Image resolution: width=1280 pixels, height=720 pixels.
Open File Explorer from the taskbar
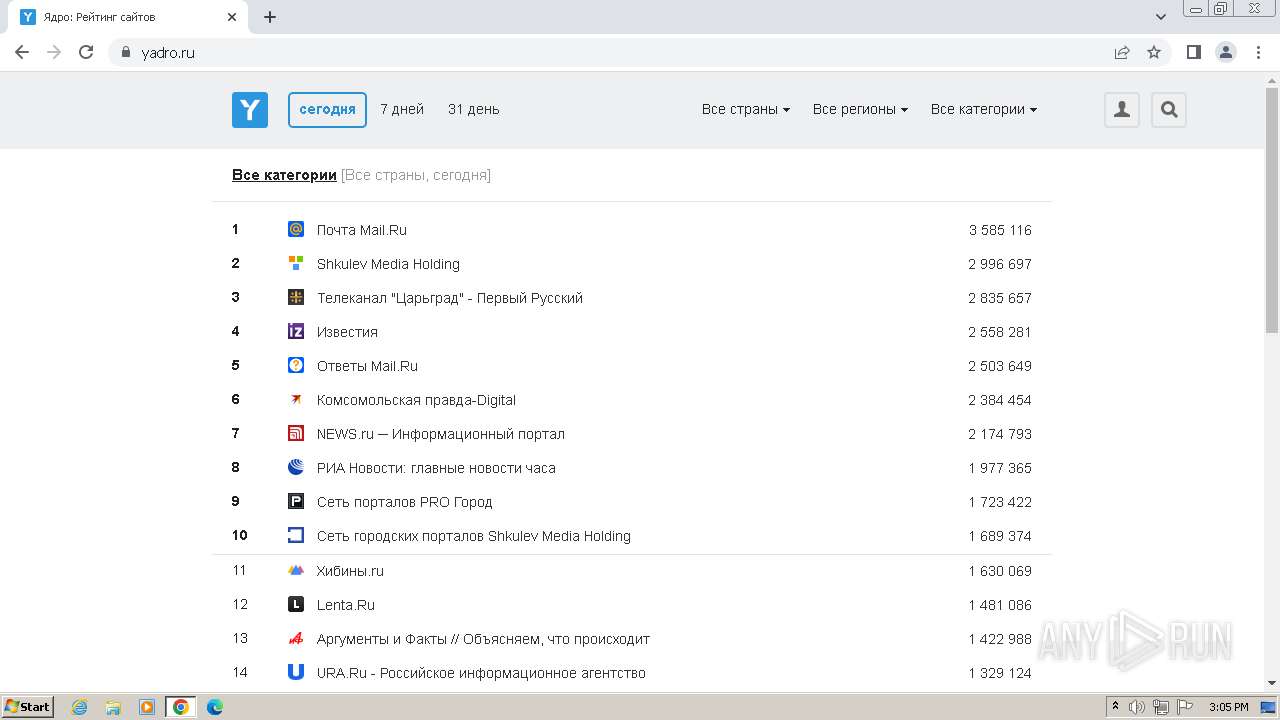pos(113,707)
